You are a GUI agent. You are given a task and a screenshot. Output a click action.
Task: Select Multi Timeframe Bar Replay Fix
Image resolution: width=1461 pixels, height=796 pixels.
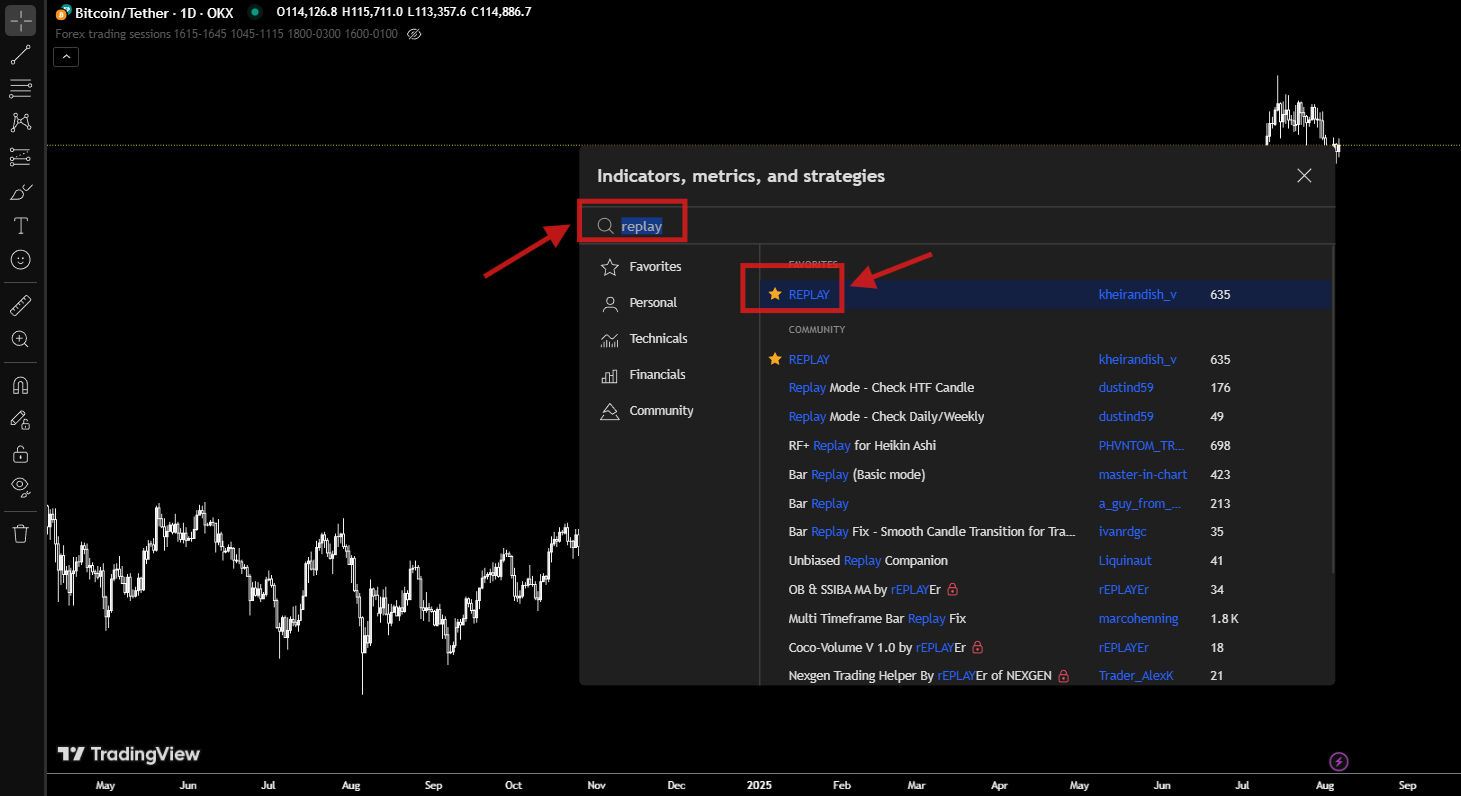point(877,618)
